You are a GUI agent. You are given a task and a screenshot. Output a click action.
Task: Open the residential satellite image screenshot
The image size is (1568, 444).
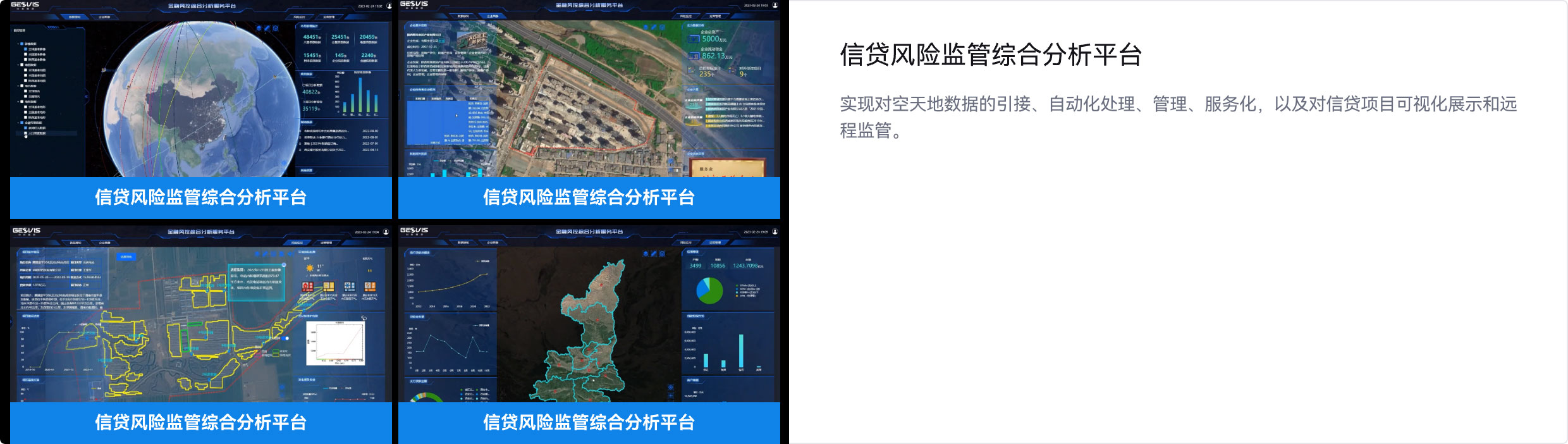click(x=589, y=89)
